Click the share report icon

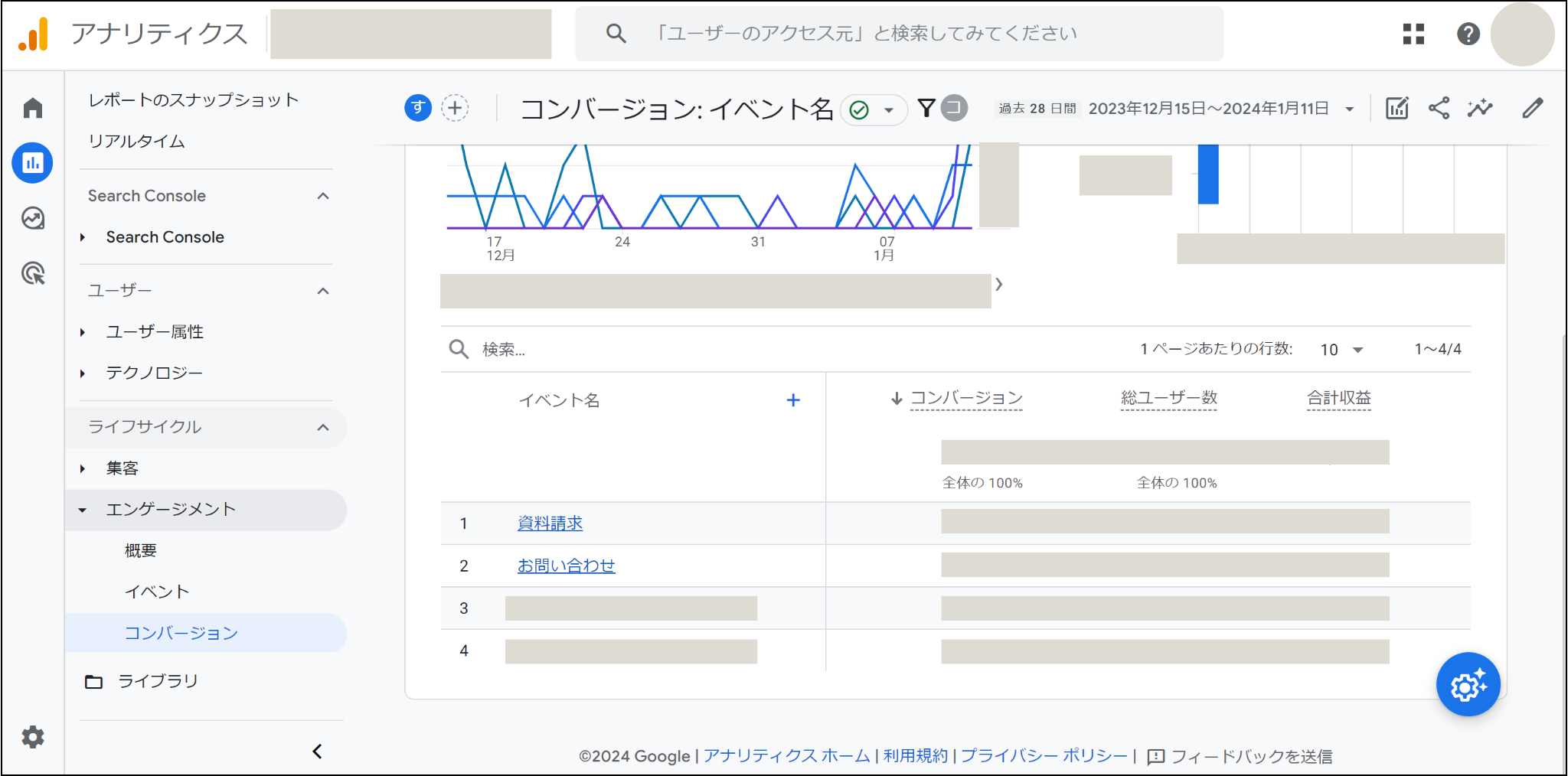[1439, 108]
